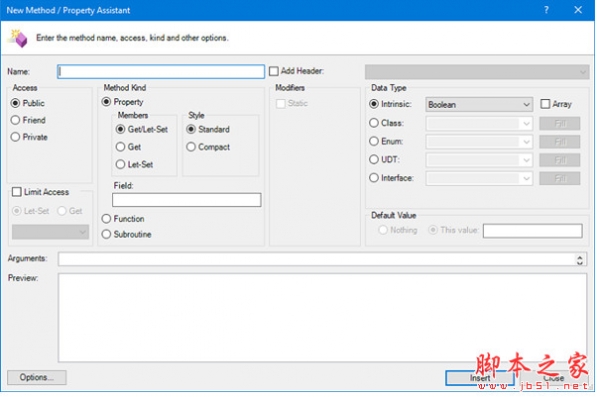This screenshot has height=397, width=600.
Task: Open the Limit Access dropdown
Action: click(50, 232)
